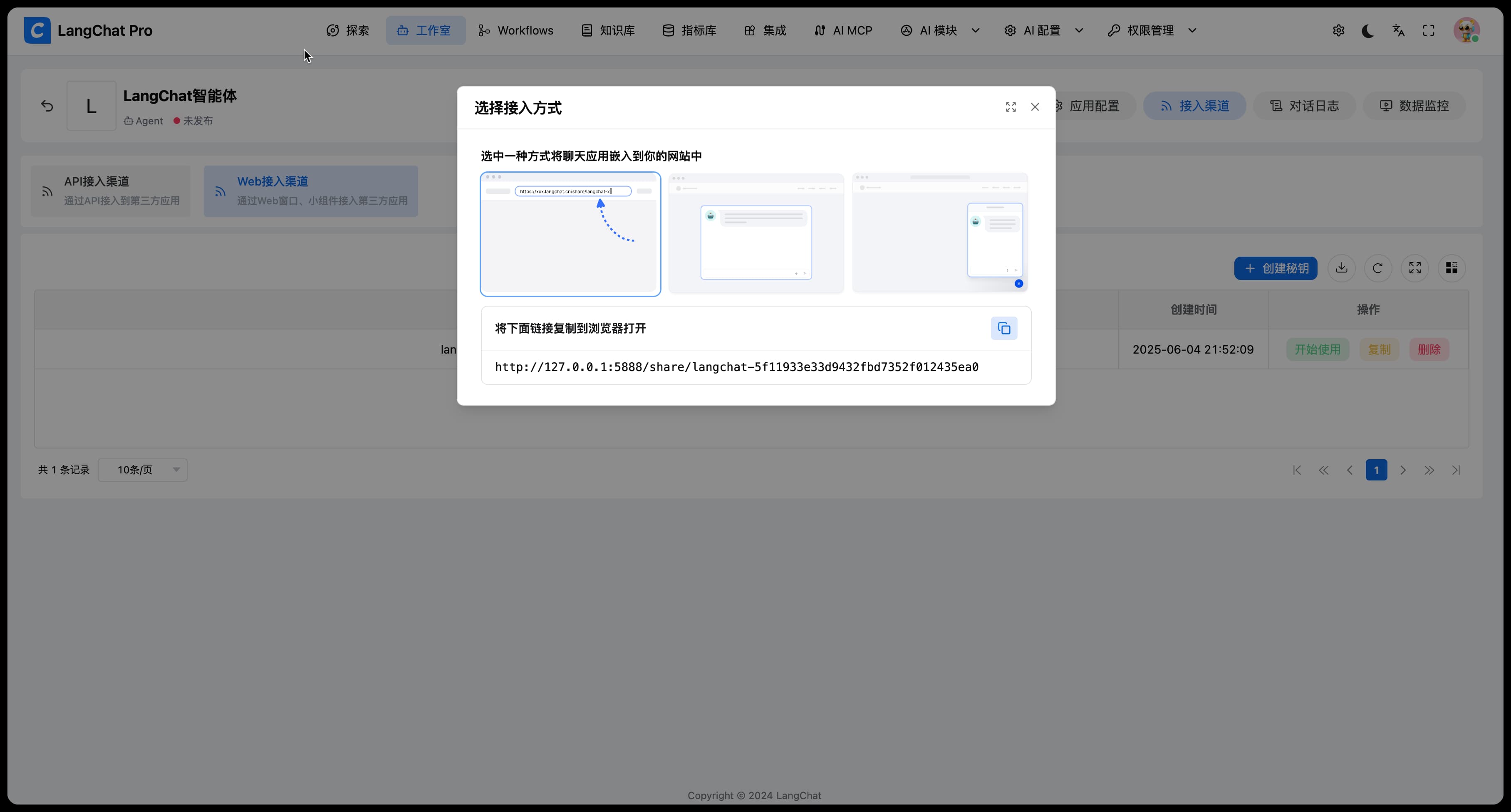Open the column layout grid icon
This screenshot has height=812, width=1511.
[x=1452, y=268]
